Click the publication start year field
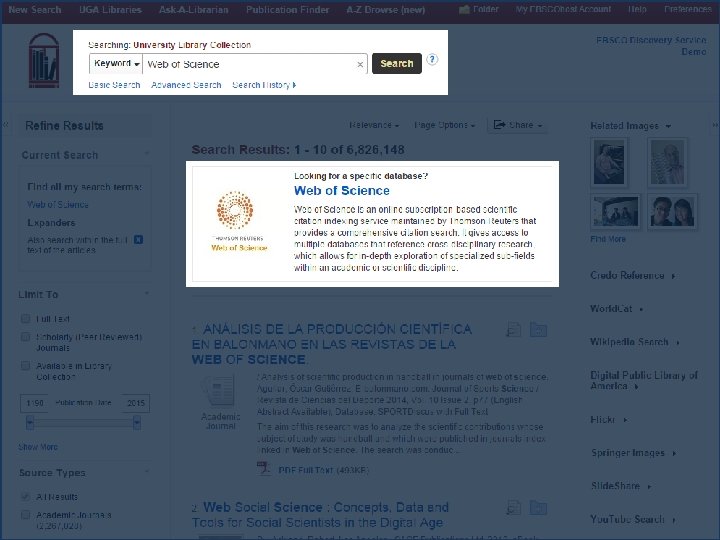 pyautogui.click(x=34, y=403)
